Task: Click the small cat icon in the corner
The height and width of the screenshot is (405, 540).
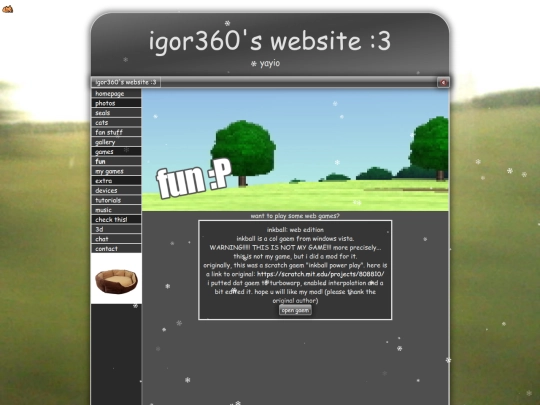Action: (7, 9)
